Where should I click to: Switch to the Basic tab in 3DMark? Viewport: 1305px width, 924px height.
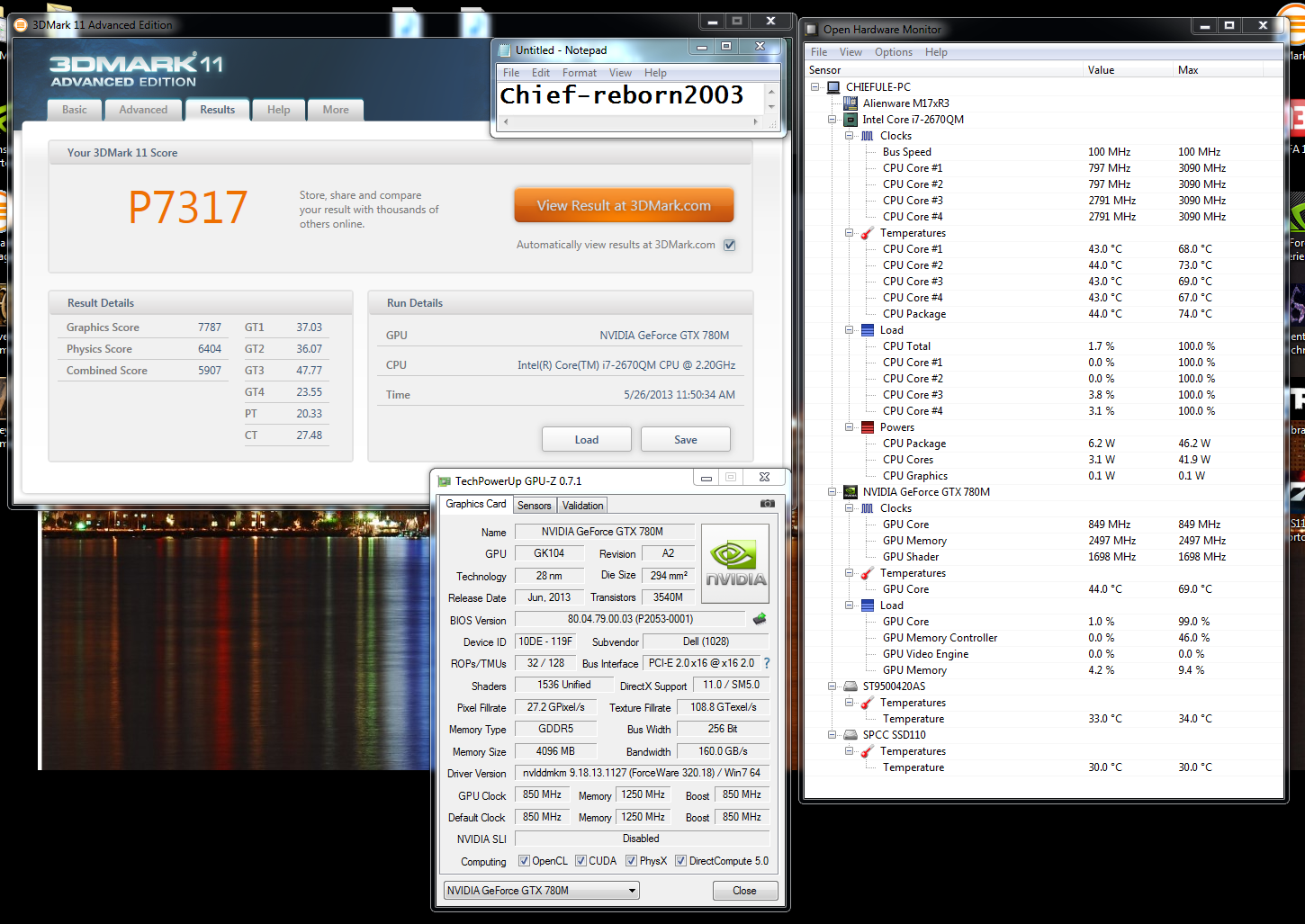click(75, 110)
